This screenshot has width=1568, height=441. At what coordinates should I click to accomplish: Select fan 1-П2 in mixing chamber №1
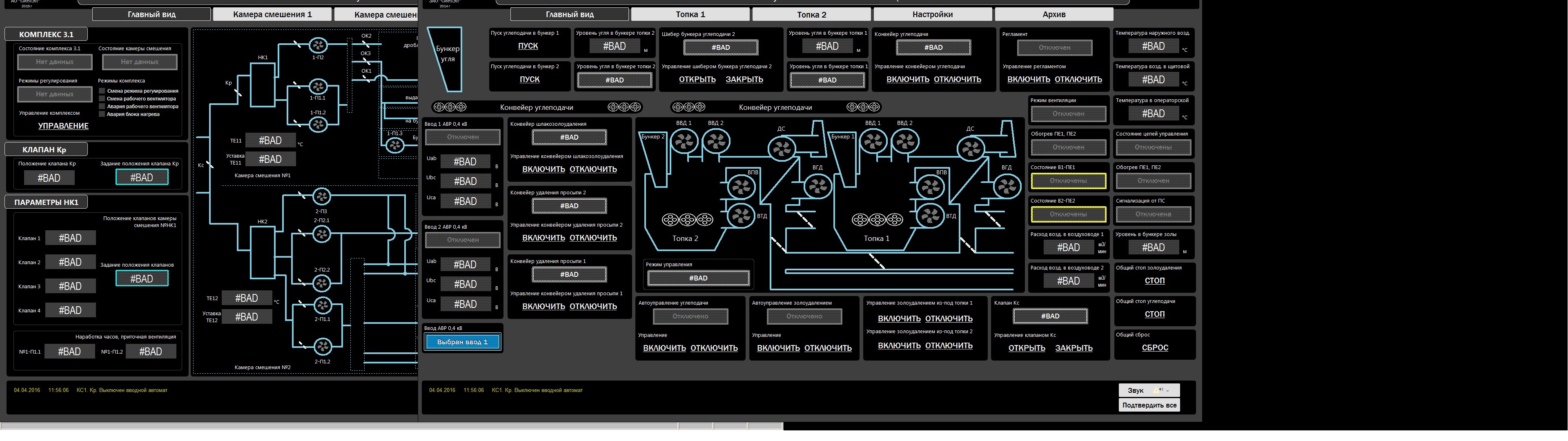(318, 46)
